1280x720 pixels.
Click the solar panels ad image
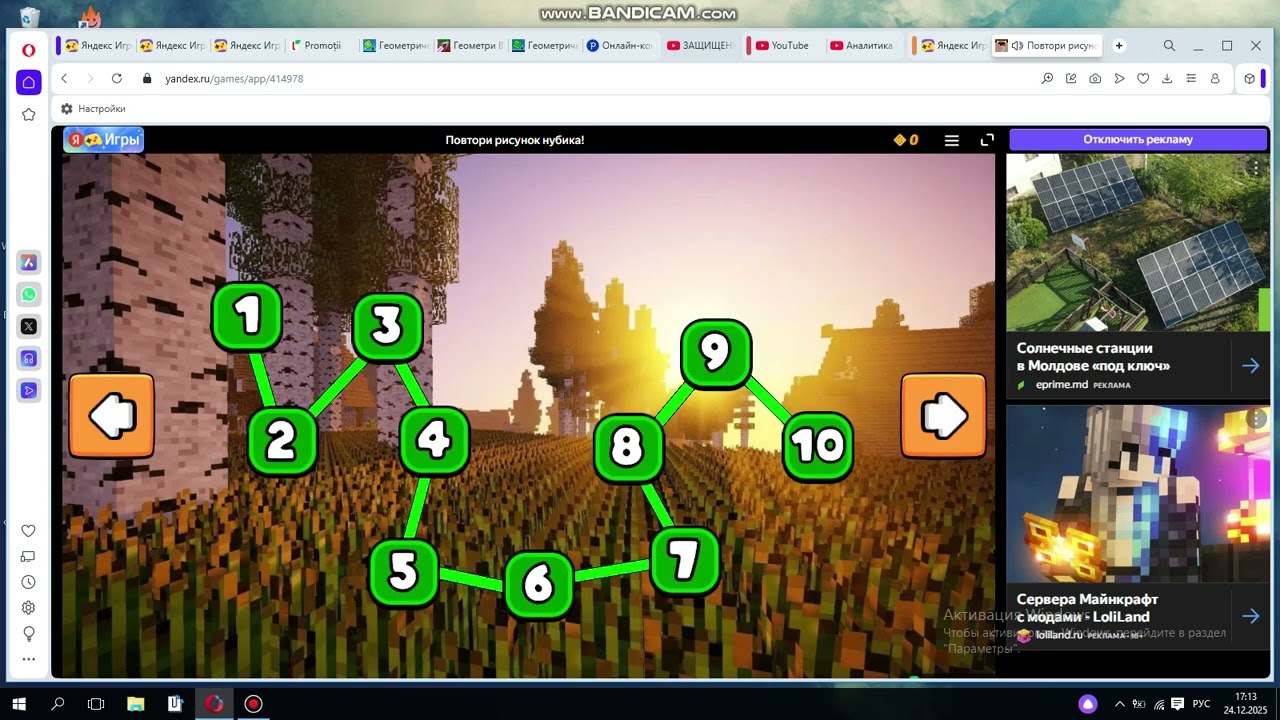click(1138, 242)
